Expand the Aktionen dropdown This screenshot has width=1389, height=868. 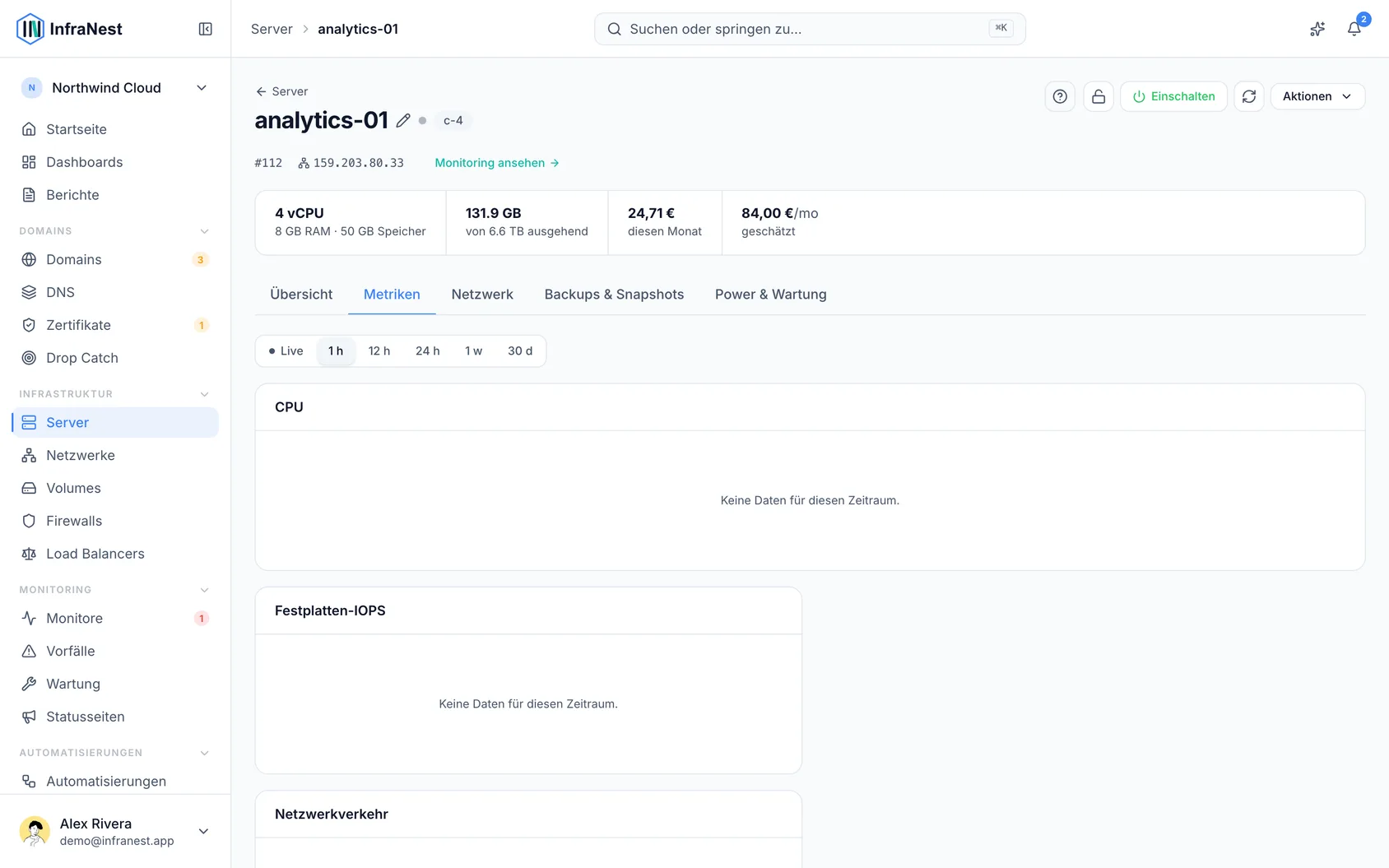1317,96
